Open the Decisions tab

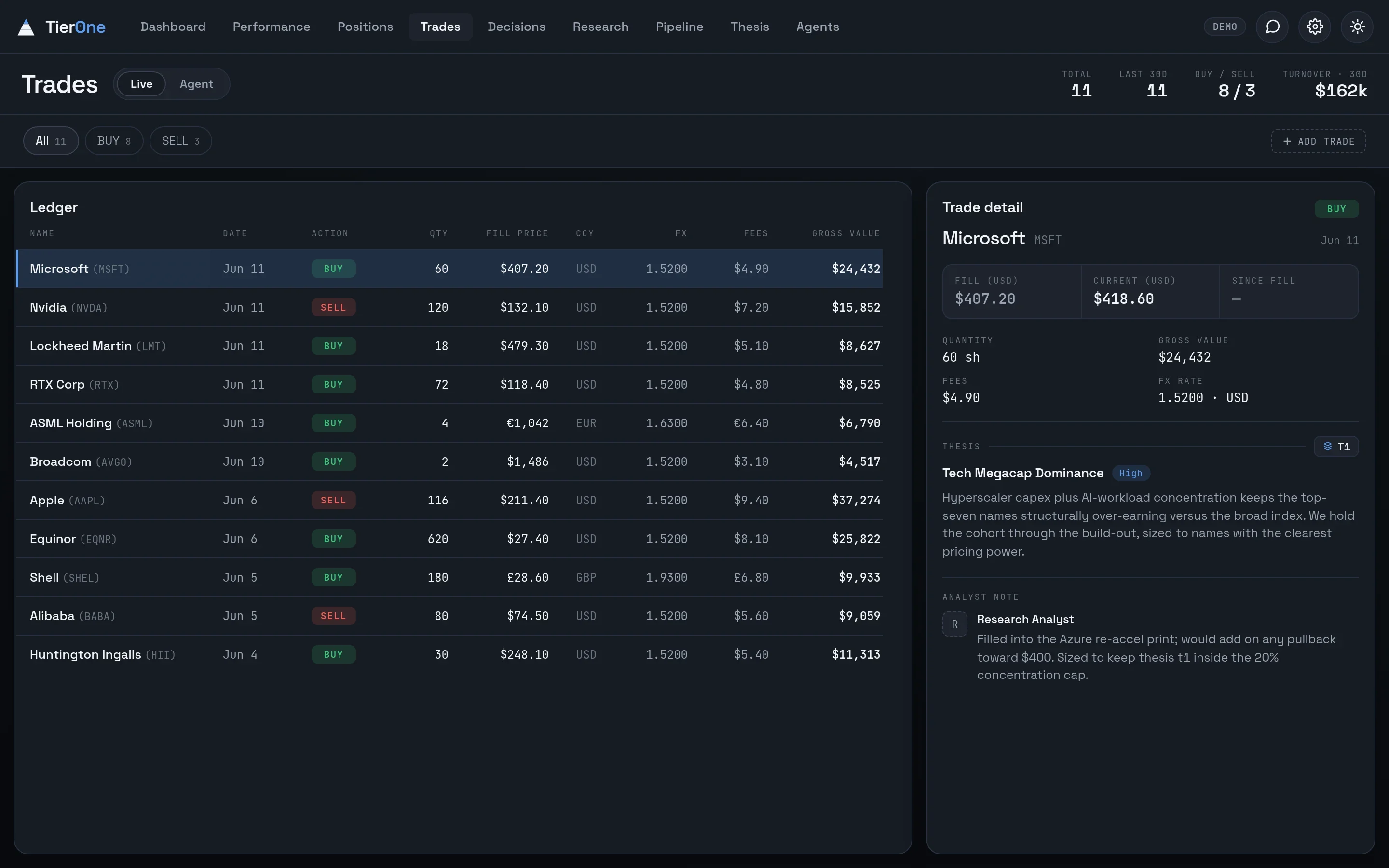pos(517,27)
